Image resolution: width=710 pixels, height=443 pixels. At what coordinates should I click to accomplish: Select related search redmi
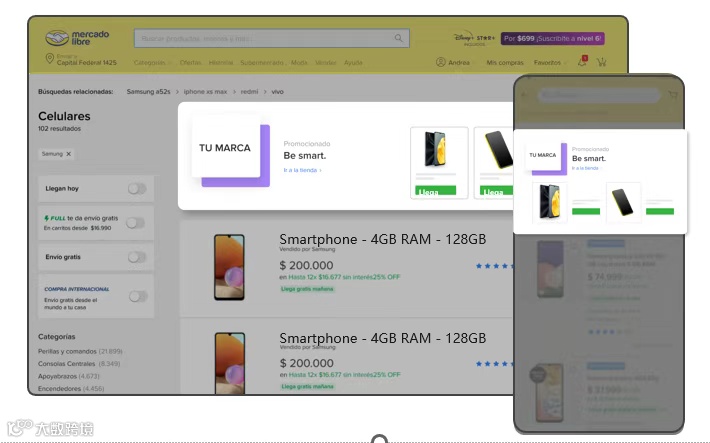[x=249, y=91]
